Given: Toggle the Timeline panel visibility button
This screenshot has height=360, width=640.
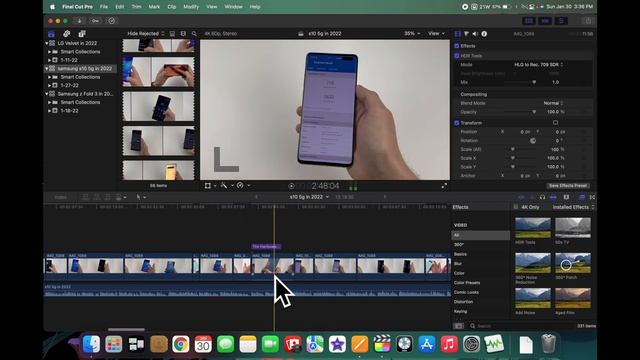Looking at the screenshot, I should click(545, 21).
